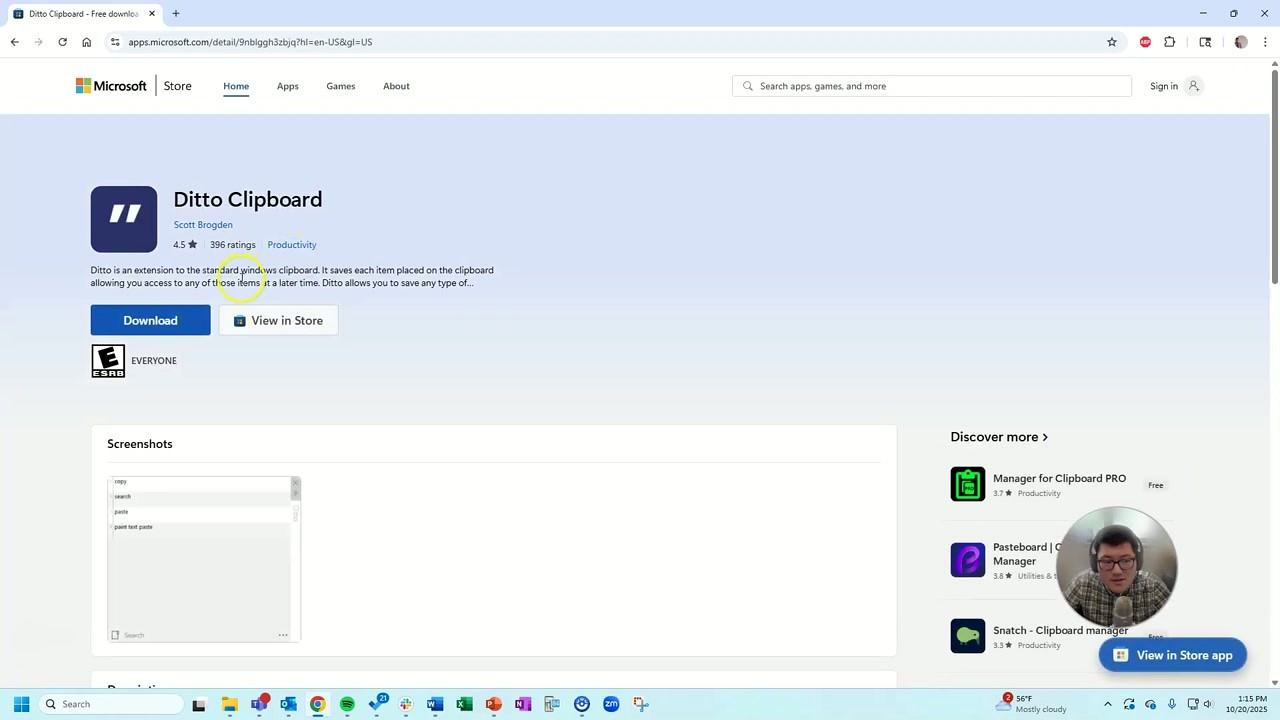Click the purple Pasteboard Clipboard Manager icon
The image size is (1280, 720).
pyautogui.click(x=967, y=560)
